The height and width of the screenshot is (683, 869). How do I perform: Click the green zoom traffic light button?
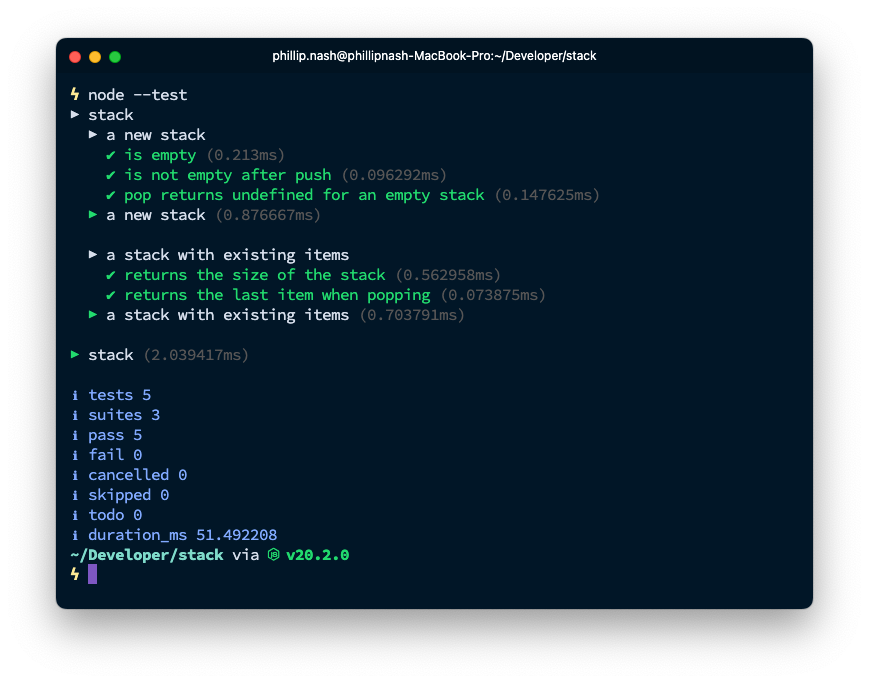click(x=114, y=57)
